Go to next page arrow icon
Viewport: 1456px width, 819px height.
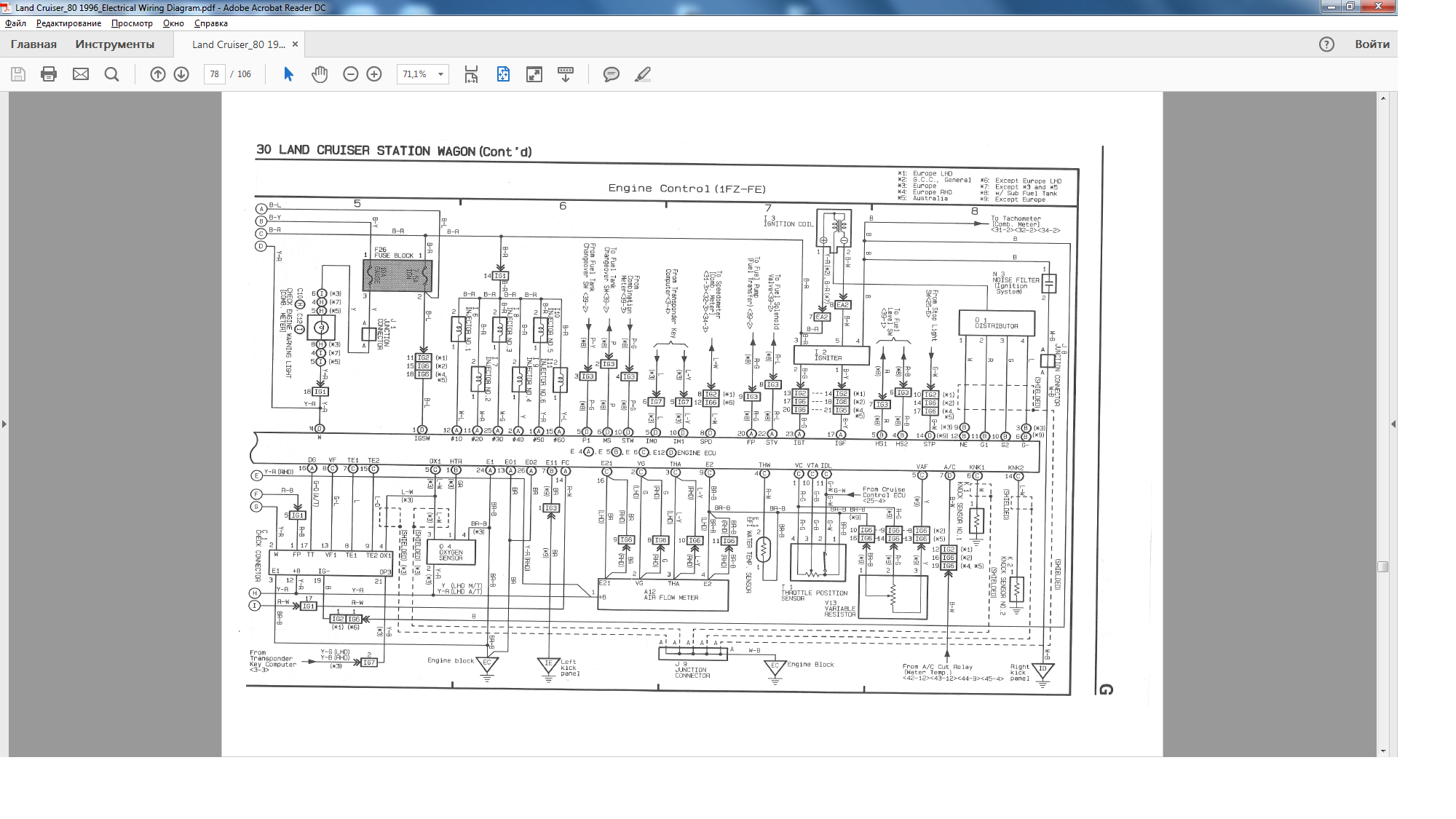tap(181, 74)
